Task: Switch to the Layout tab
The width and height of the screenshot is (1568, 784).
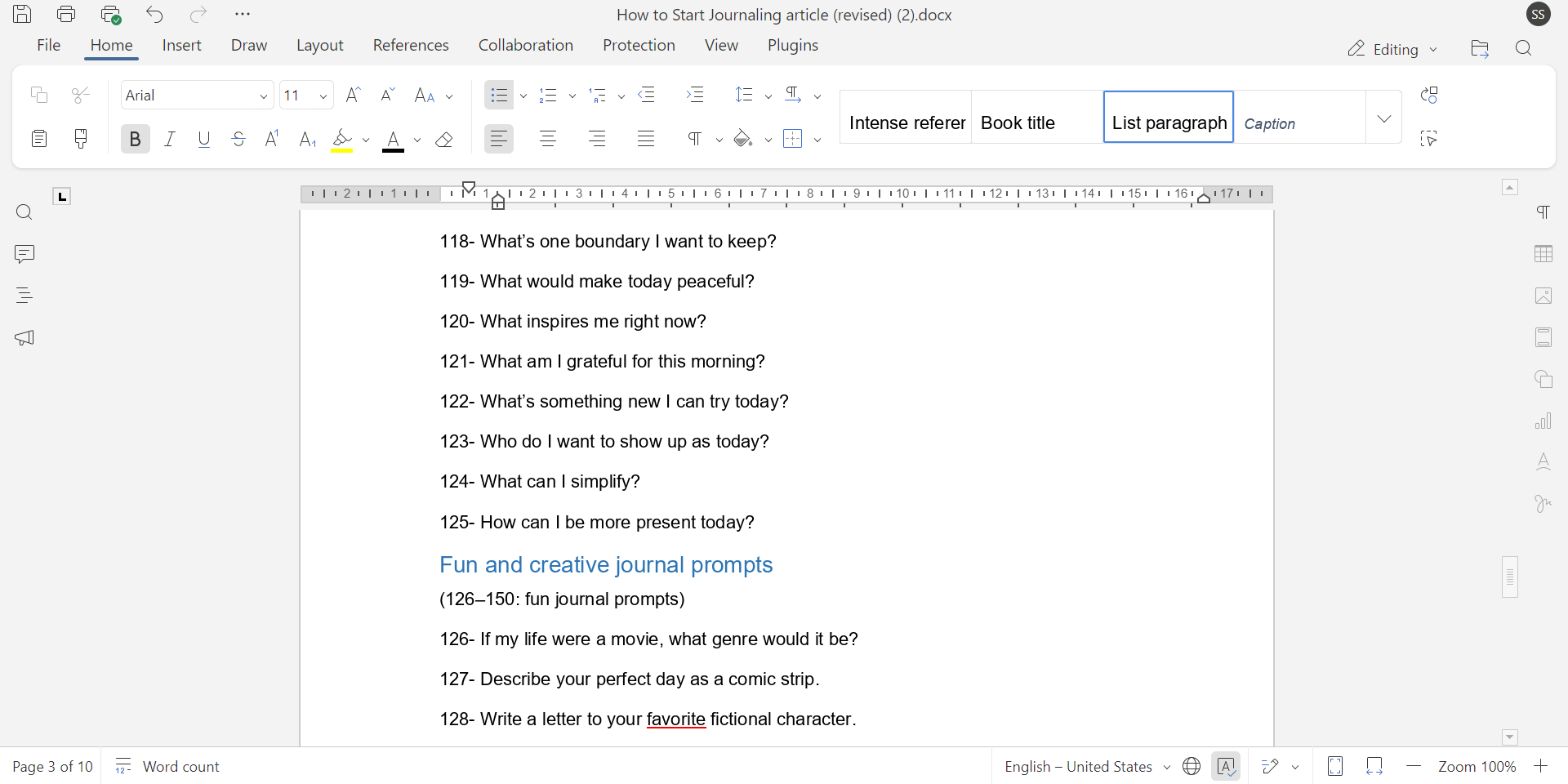Action: tap(319, 46)
